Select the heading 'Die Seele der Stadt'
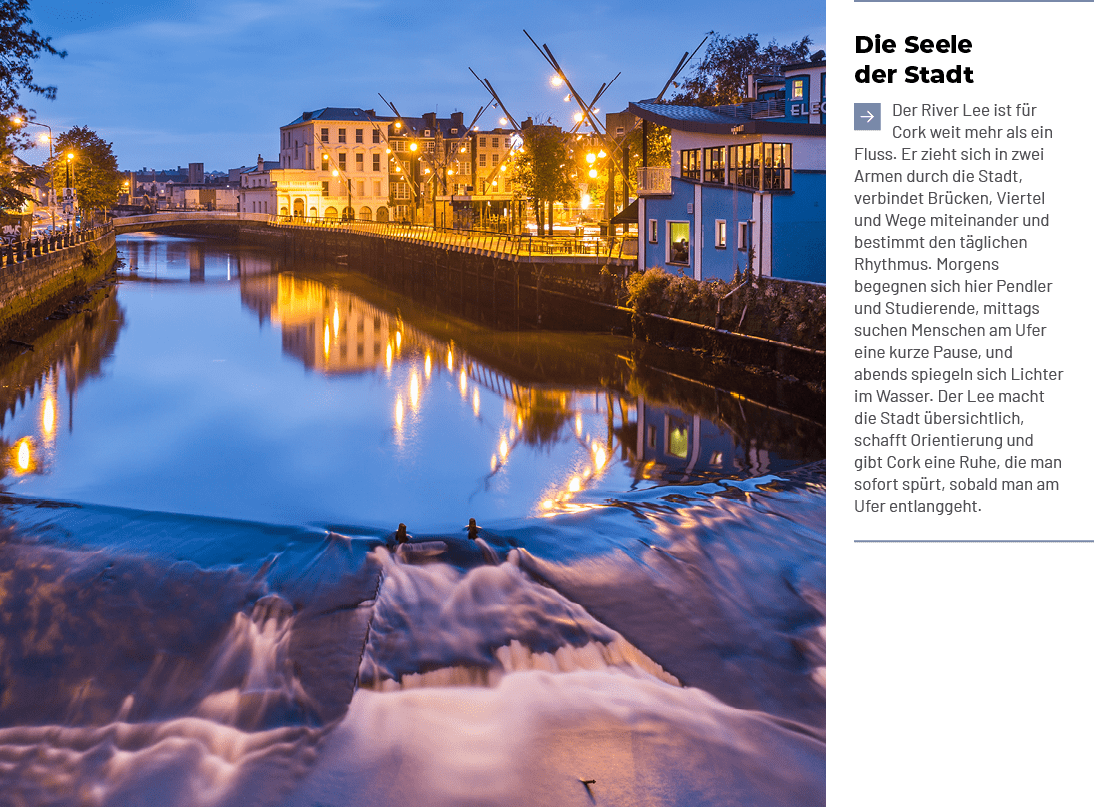Screen dimensions: 1094x807 click(x=913, y=59)
